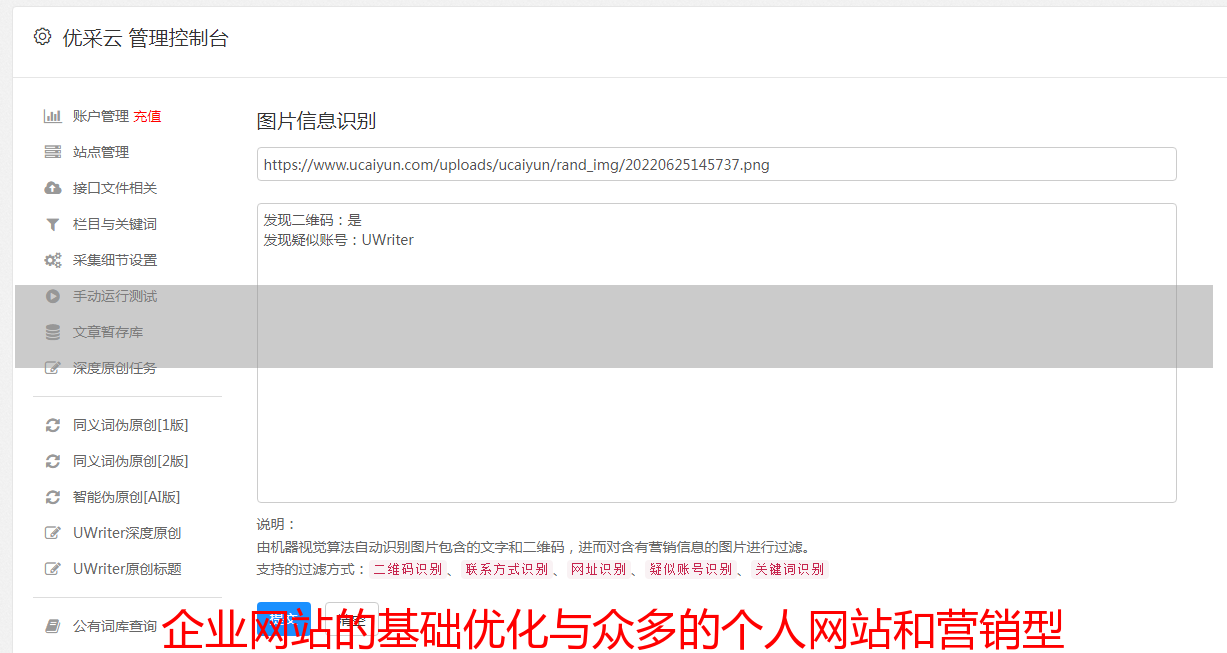Click the refresh icon beside 智能伪原创[AI版]
This screenshot has height=653, width=1227.
coord(53,497)
